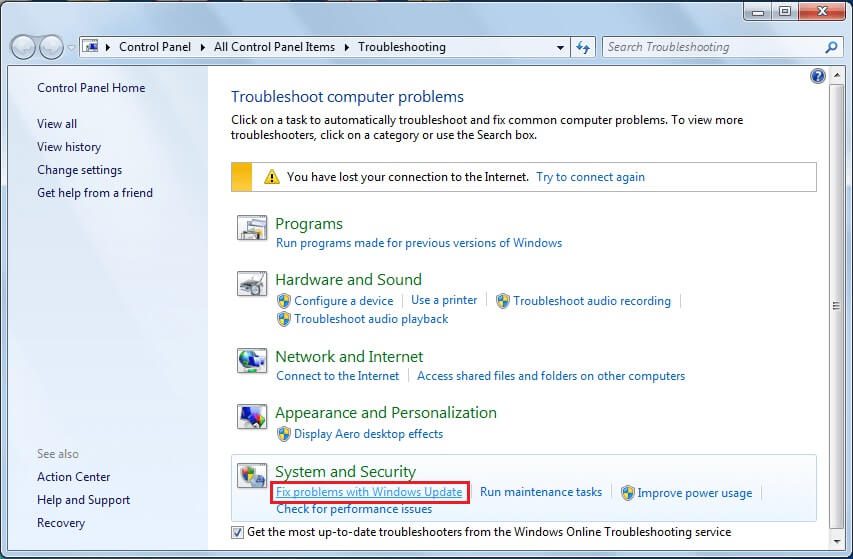Viewport: 853px width, 559px height.
Task: Click the Network and Internet globe icon
Action: [252, 361]
